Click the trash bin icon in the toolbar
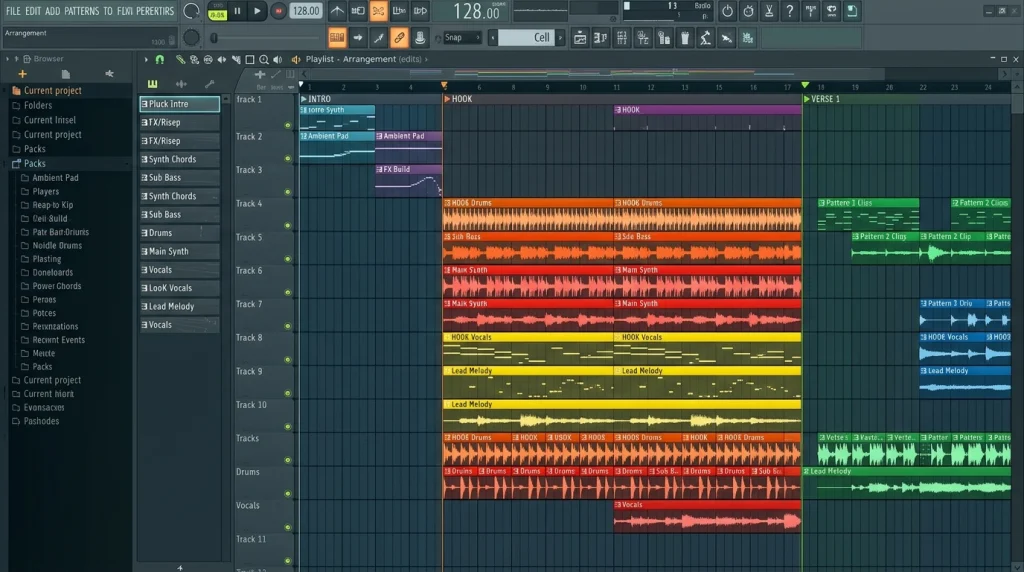Screen dimensions: 1024x572 tap(684, 38)
